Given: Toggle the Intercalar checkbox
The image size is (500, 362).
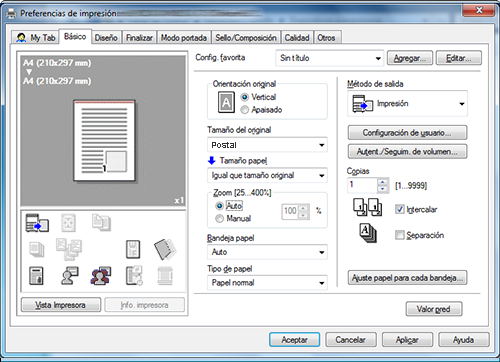Looking at the screenshot, I should (400, 209).
